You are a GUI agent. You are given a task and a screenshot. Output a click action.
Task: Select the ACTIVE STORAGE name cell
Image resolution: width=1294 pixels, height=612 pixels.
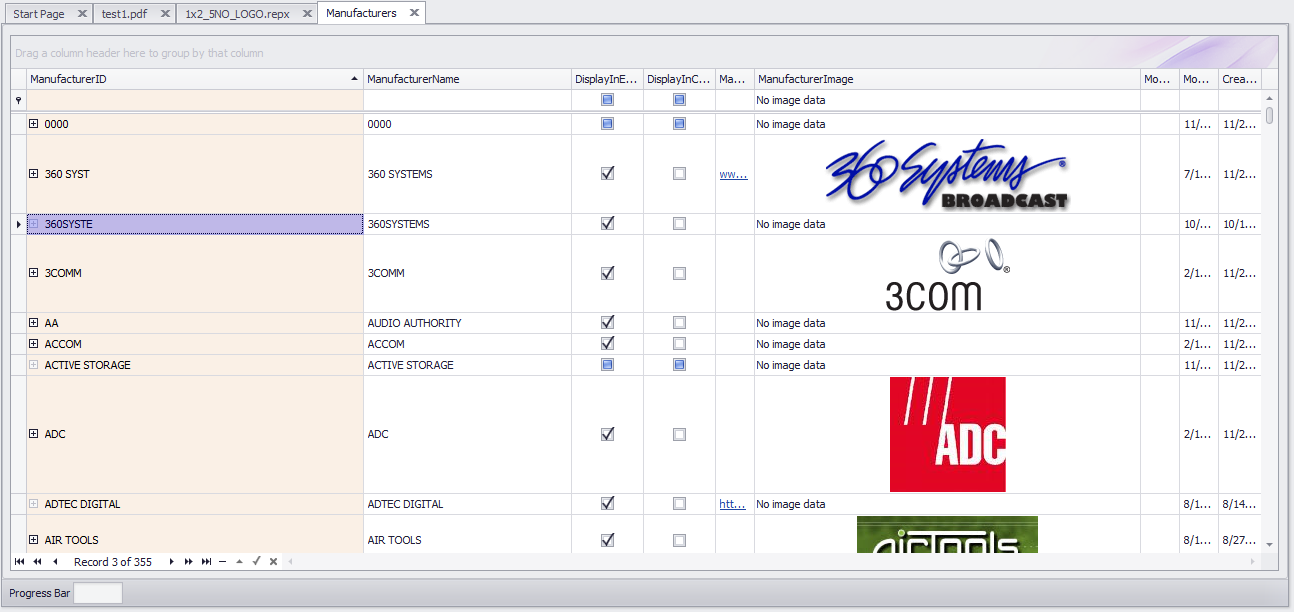coord(467,365)
